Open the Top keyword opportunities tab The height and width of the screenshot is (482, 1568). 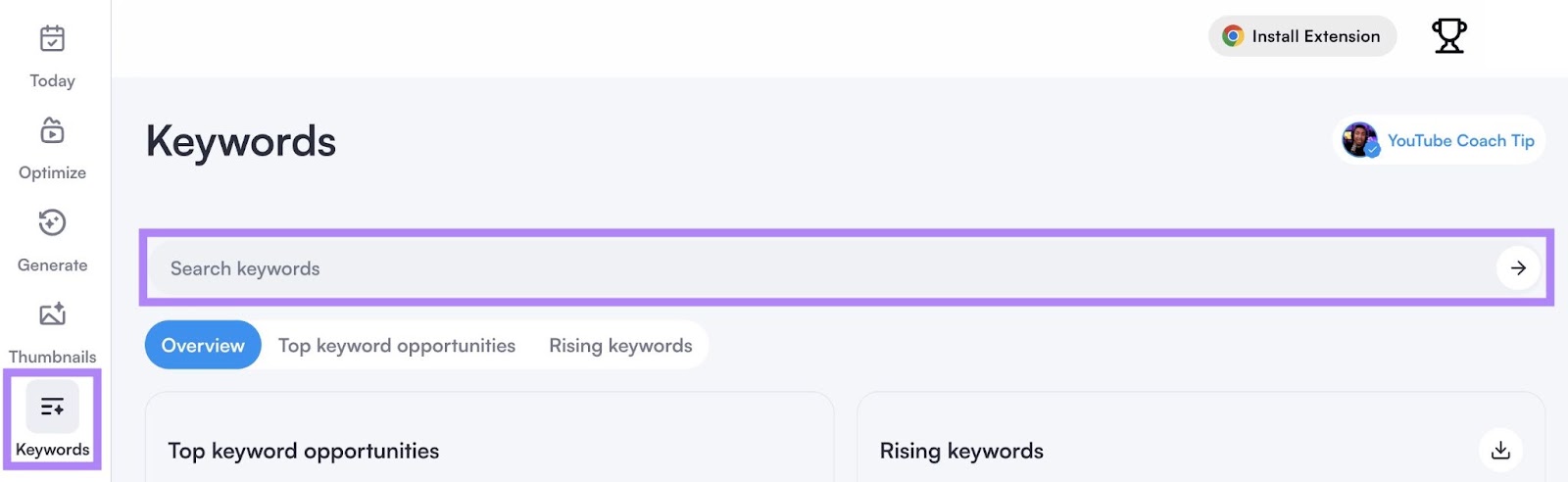396,346
